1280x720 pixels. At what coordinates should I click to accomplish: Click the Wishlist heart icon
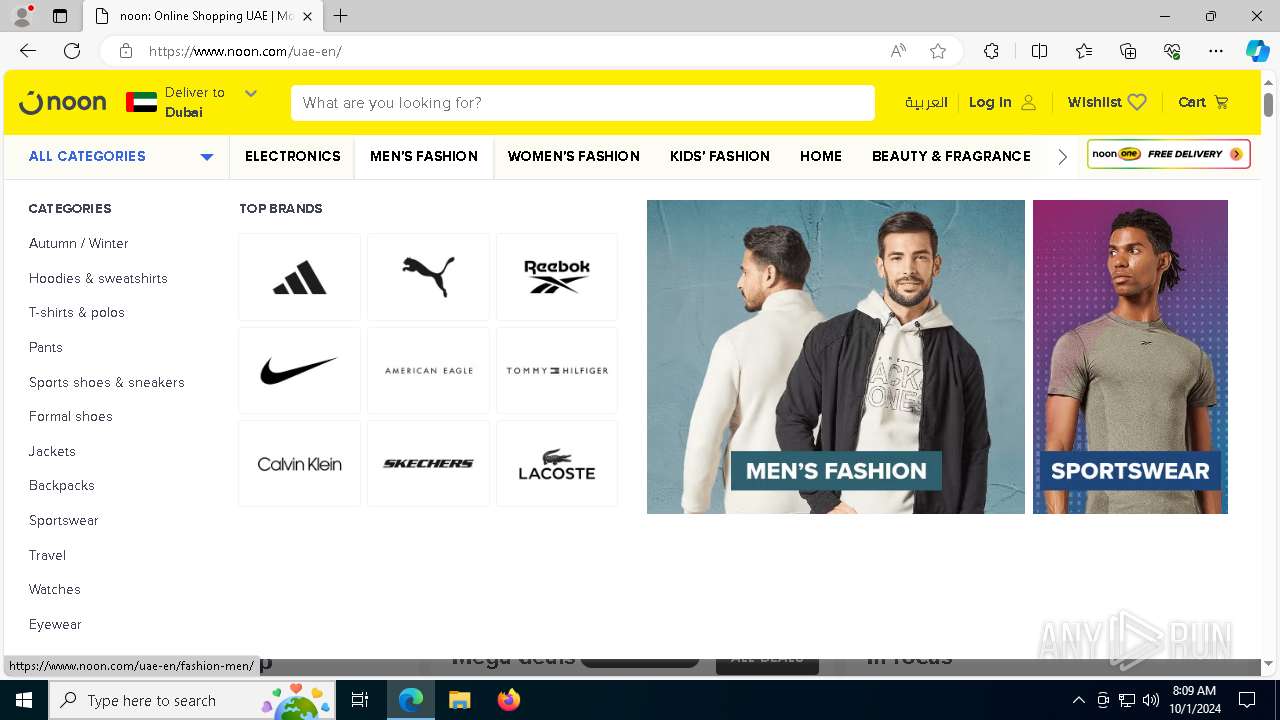click(x=1137, y=102)
